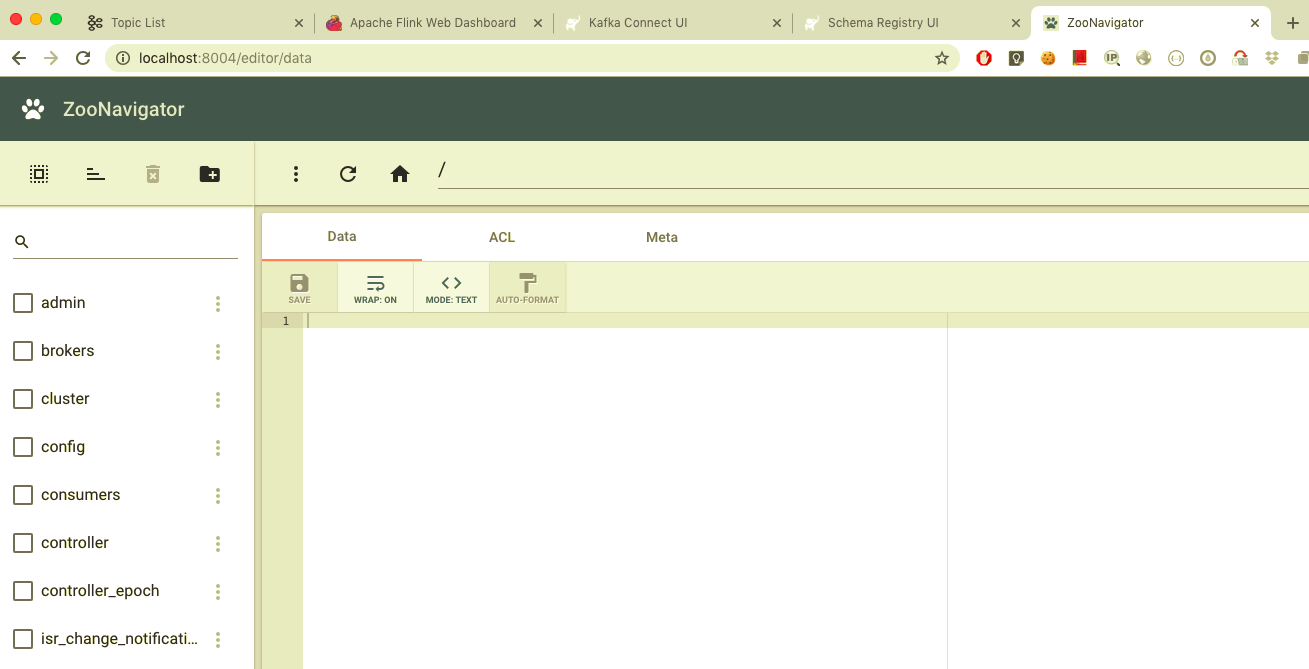Toggle the Wrap: On button
The height and width of the screenshot is (669, 1309).
tap(375, 288)
